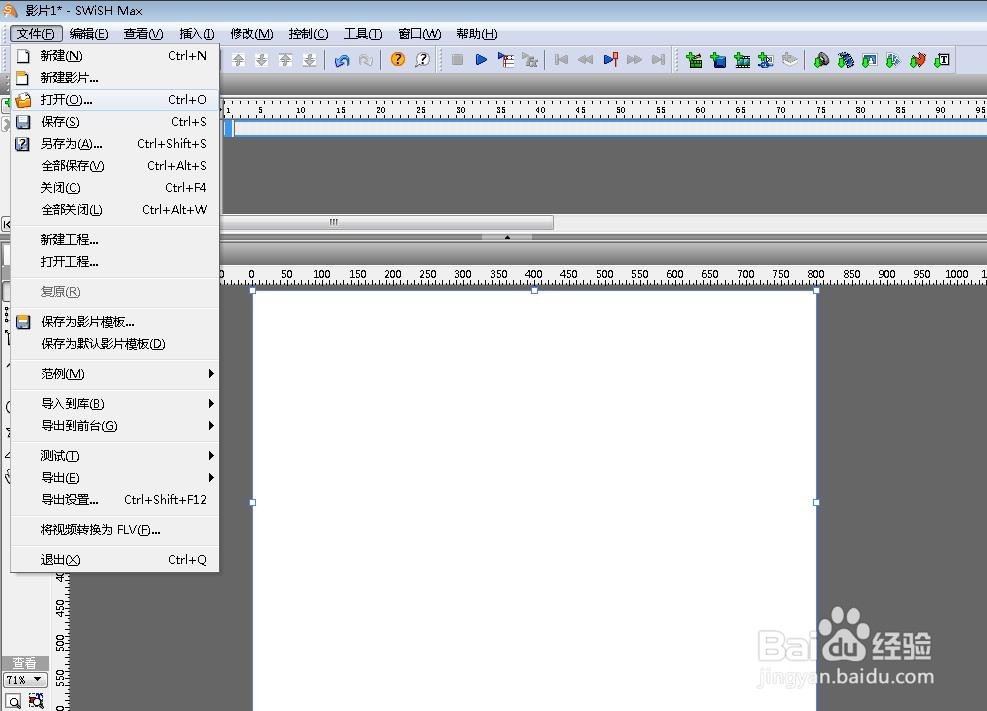This screenshot has height=711, width=987.
Task: Click the timeline horizontal scrollbar thumb
Action: pyautogui.click(x=386, y=222)
